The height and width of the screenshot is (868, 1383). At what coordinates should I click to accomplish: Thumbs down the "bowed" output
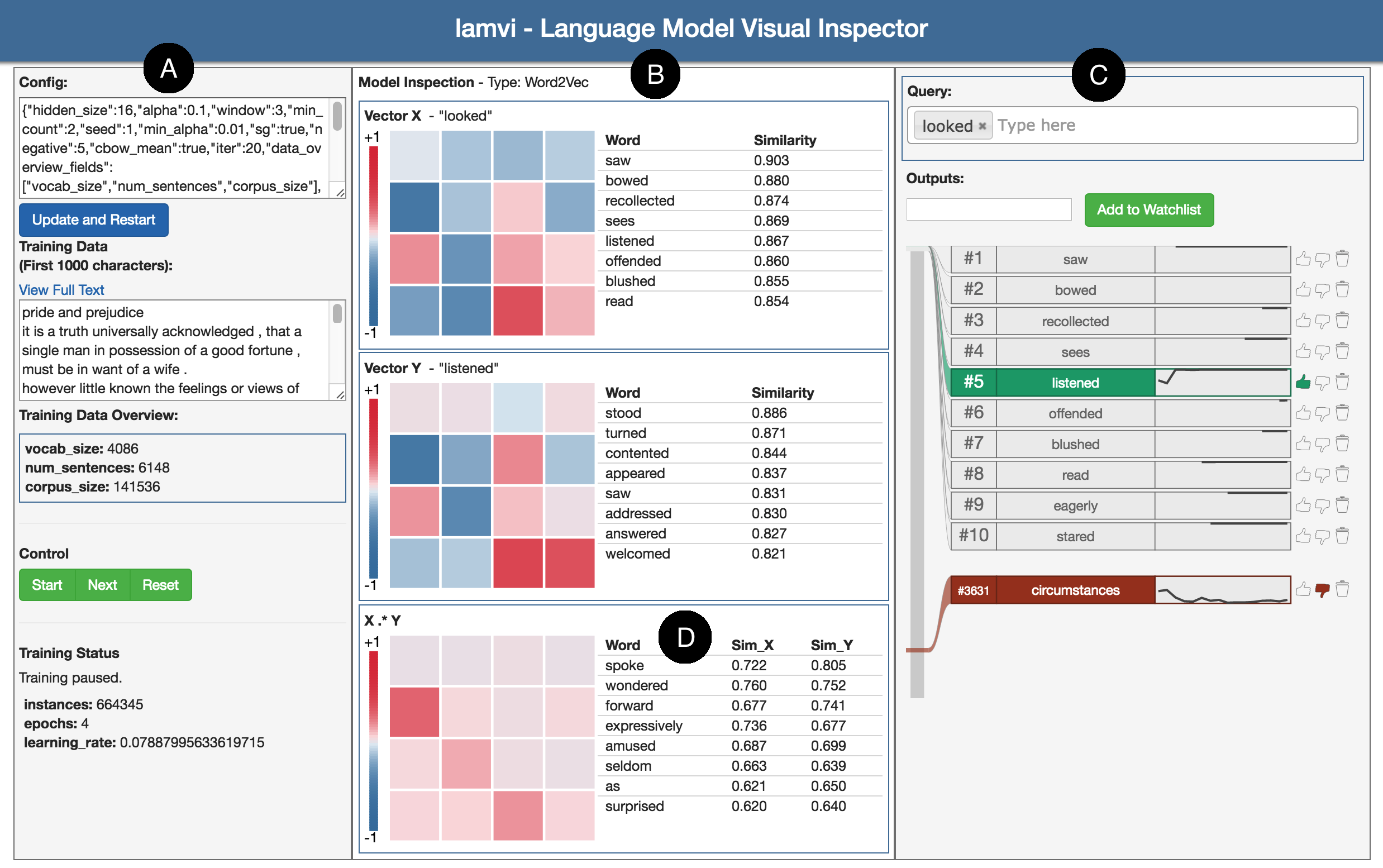point(1323,290)
